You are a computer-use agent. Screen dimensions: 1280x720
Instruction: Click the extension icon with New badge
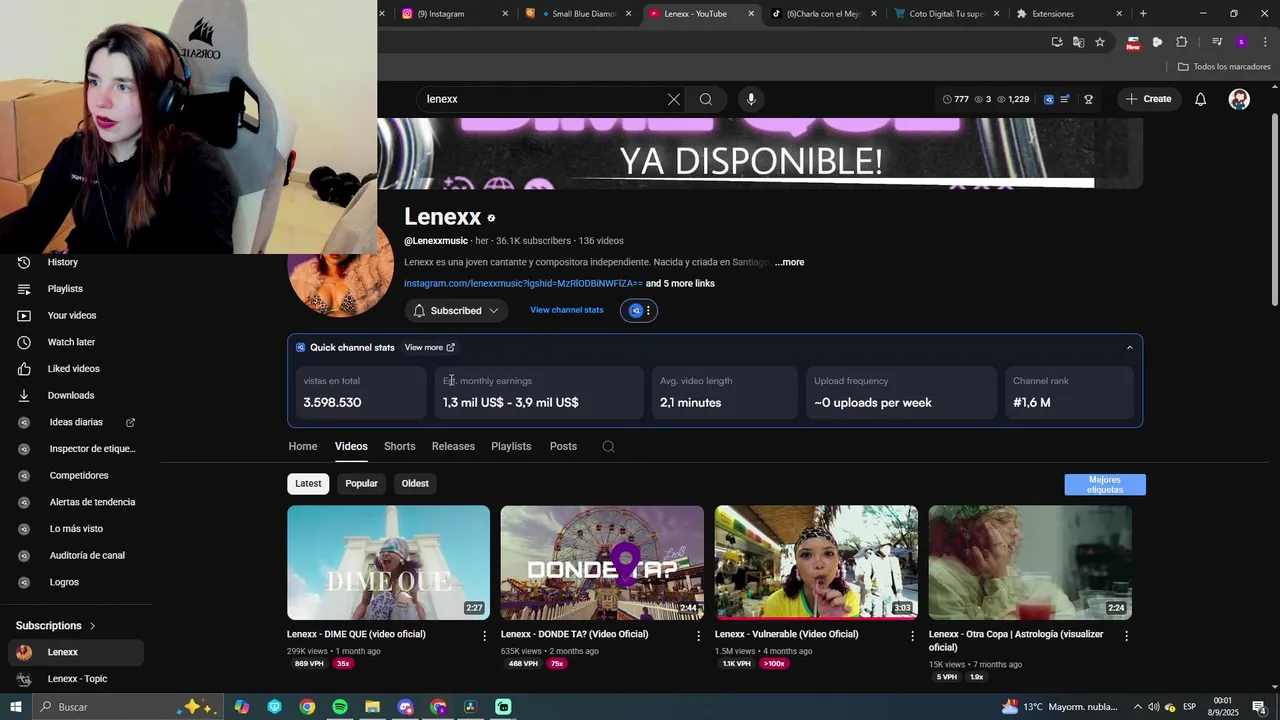[1133, 42]
